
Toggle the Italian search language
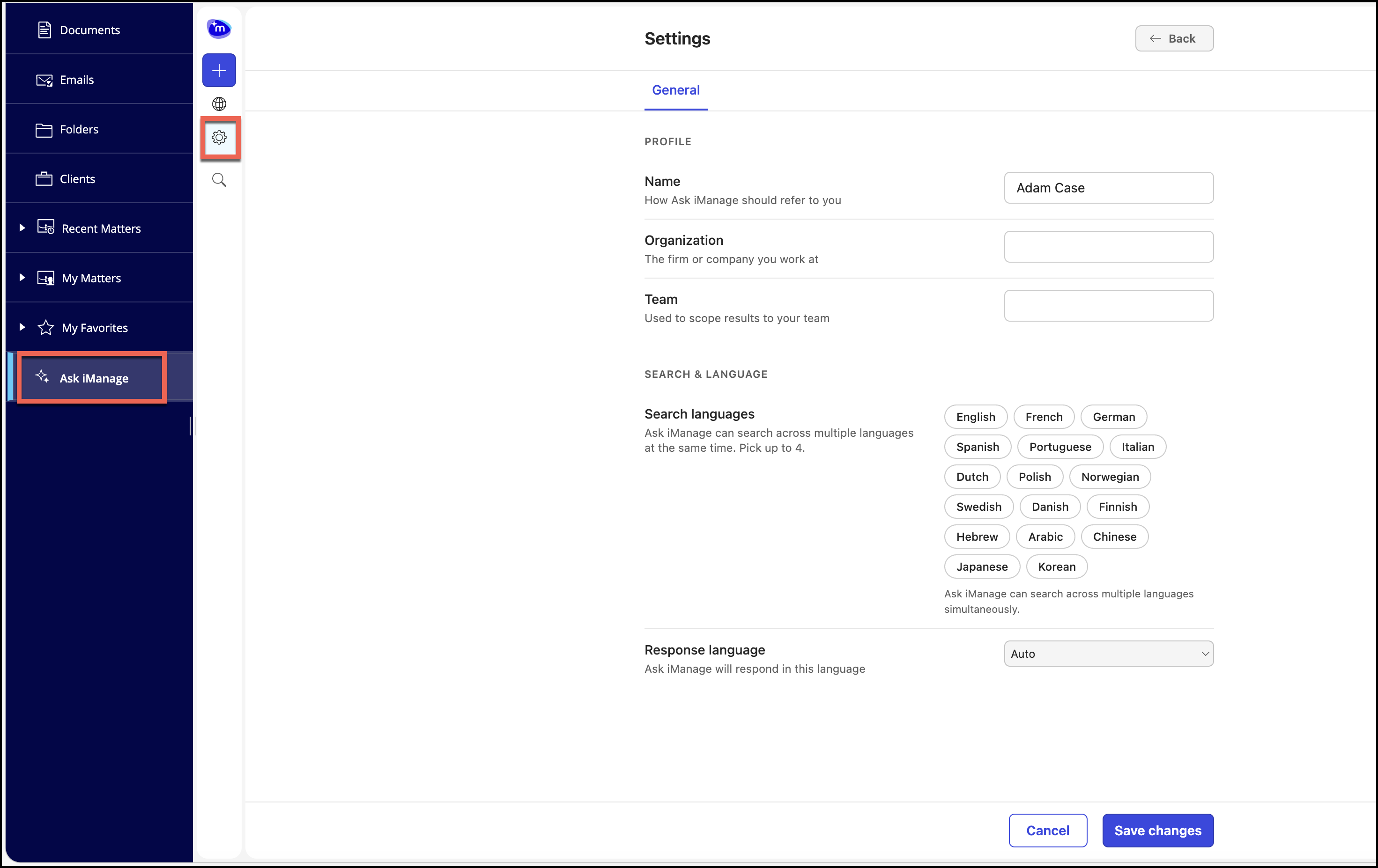pyautogui.click(x=1138, y=447)
